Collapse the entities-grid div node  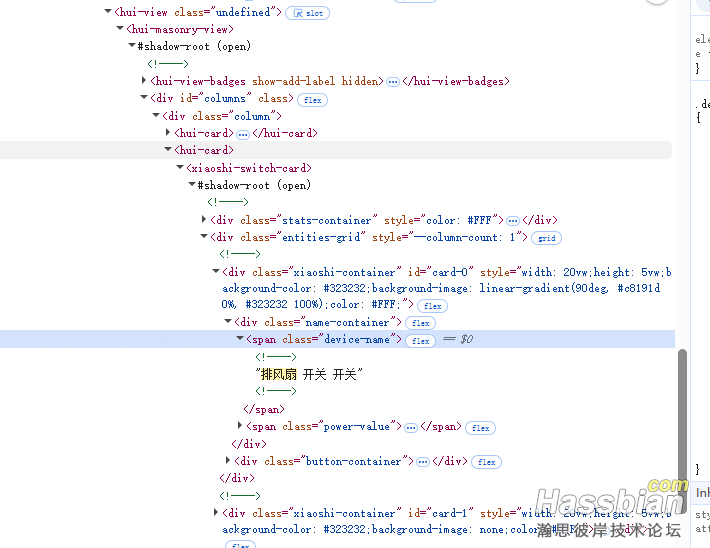click(x=204, y=238)
